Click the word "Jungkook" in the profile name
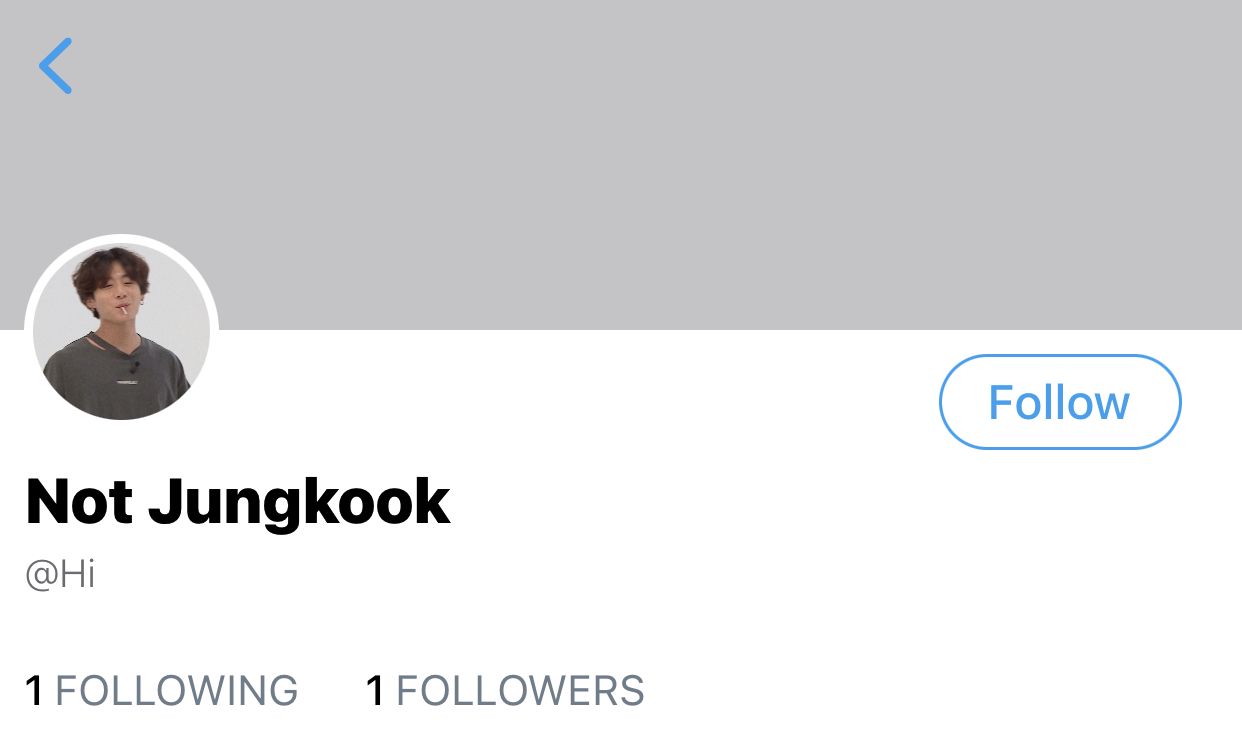The height and width of the screenshot is (740, 1242). pyautogui.click(x=300, y=502)
